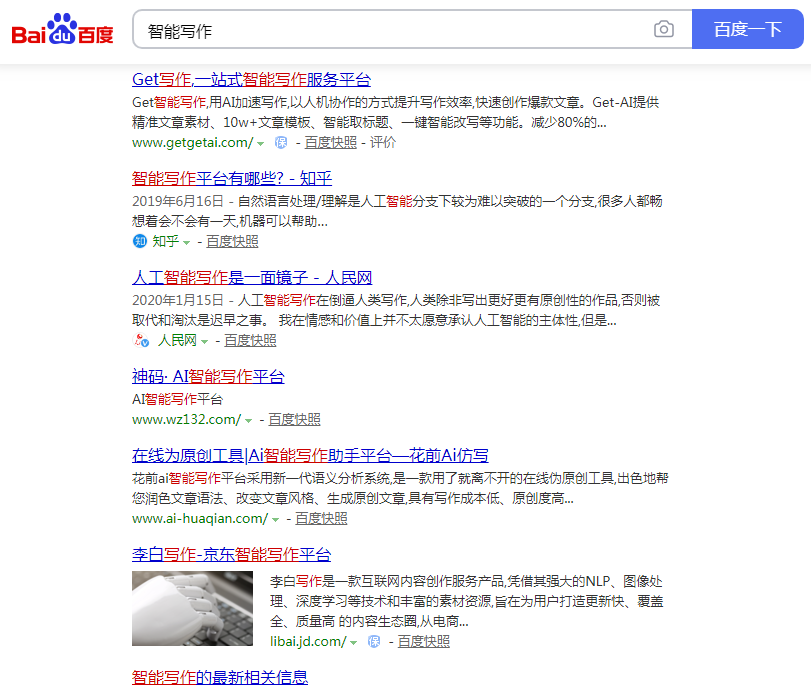Click the www.wz132.com/ URL
Image resolution: width=811 pixels, height=689 pixels.
[x=186, y=419]
